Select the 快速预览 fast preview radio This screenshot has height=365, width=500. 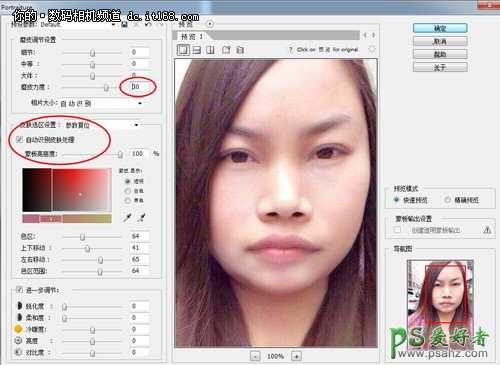(396, 200)
